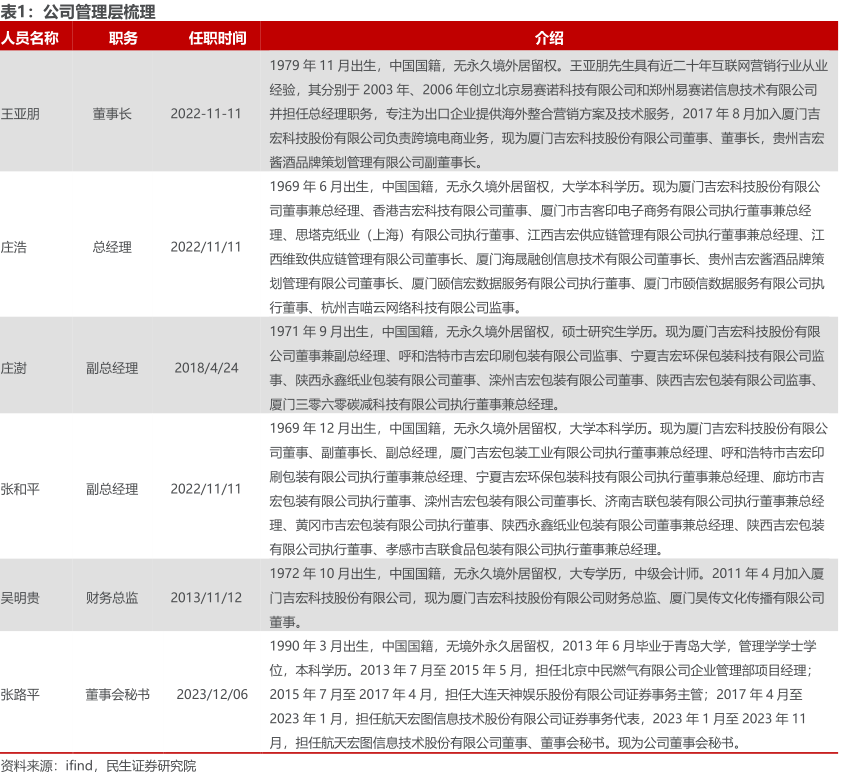Select the name cell 吴明贵

click(21, 597)
